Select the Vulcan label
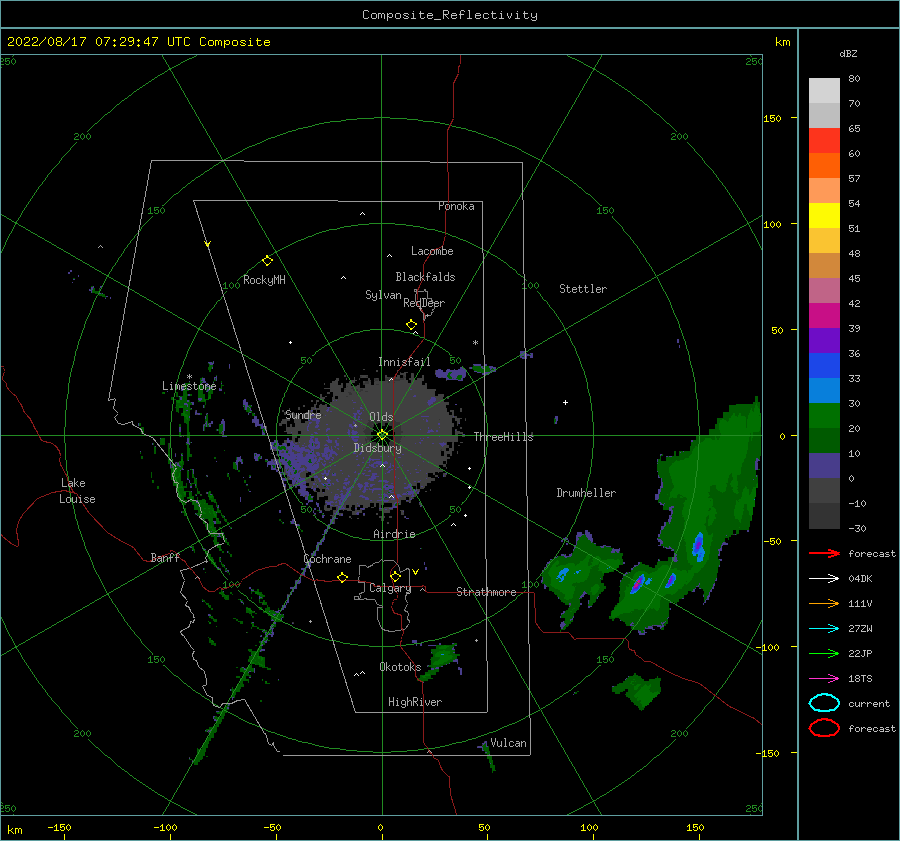 click(509, 743)
